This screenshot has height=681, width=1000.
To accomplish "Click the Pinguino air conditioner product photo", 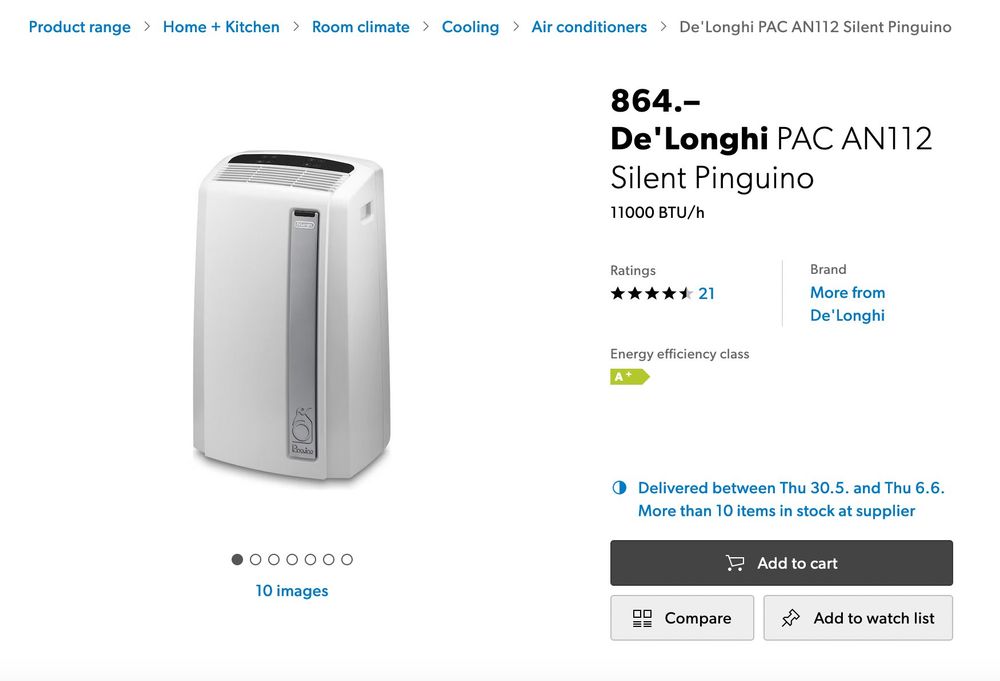I will [290, 310].
